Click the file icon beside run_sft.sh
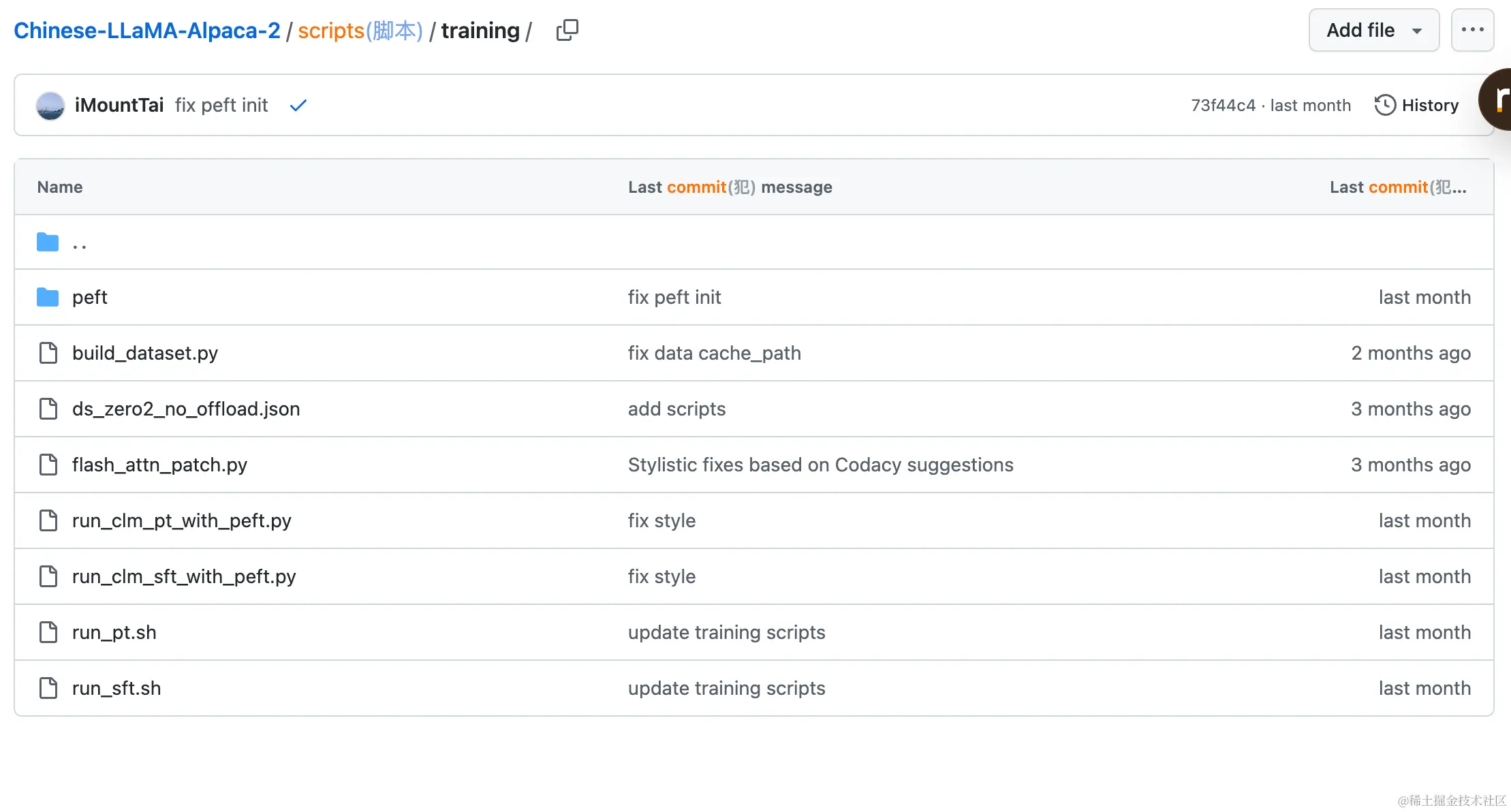 [x=48, y=688]
